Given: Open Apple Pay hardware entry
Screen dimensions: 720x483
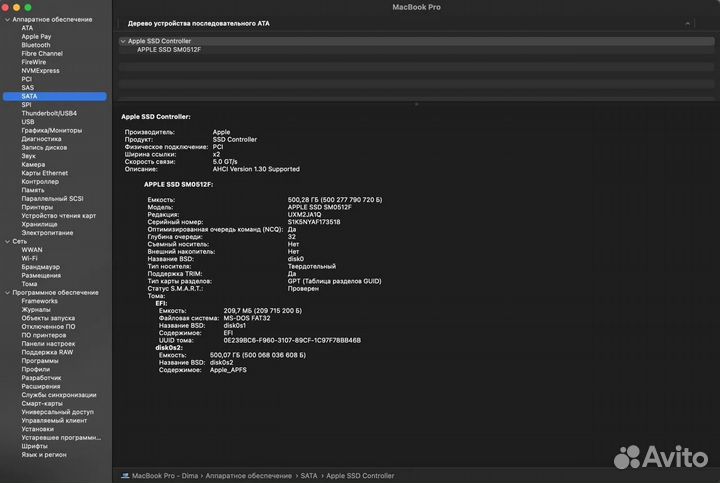Looking at the screenshot, I should [36, 37].
